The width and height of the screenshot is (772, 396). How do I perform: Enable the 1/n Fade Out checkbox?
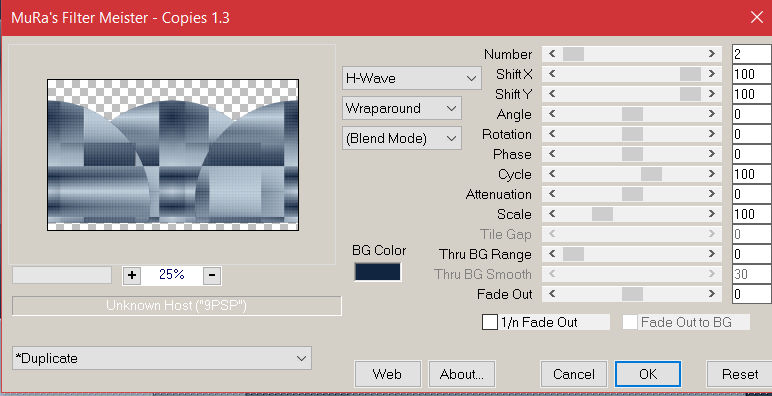[489, 322]
